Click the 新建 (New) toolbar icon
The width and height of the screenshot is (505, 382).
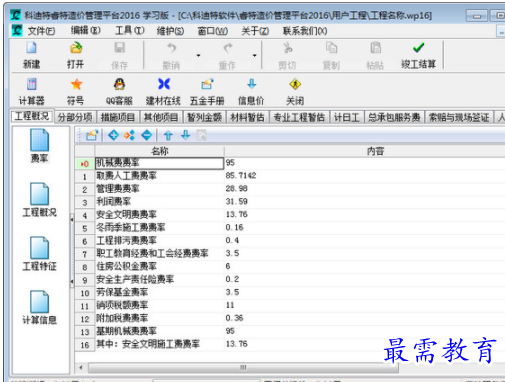pos(31,48)
